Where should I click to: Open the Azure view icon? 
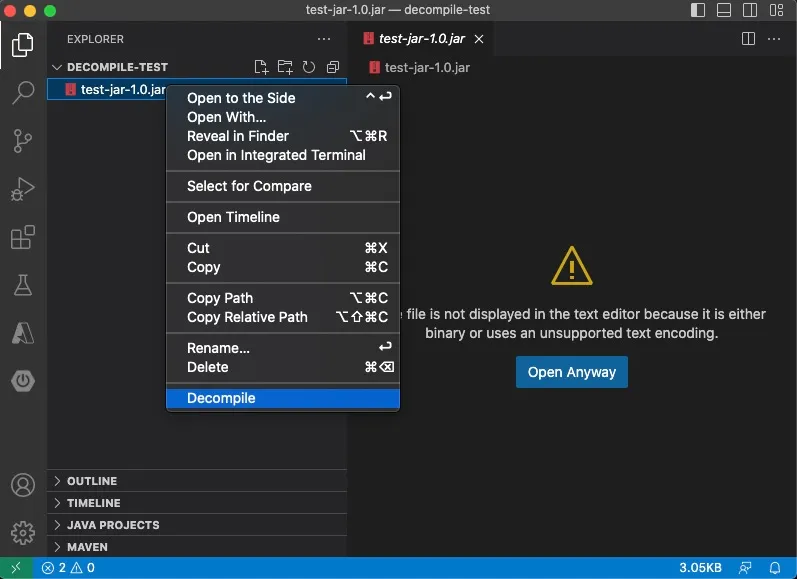click(x=23, y=333)
